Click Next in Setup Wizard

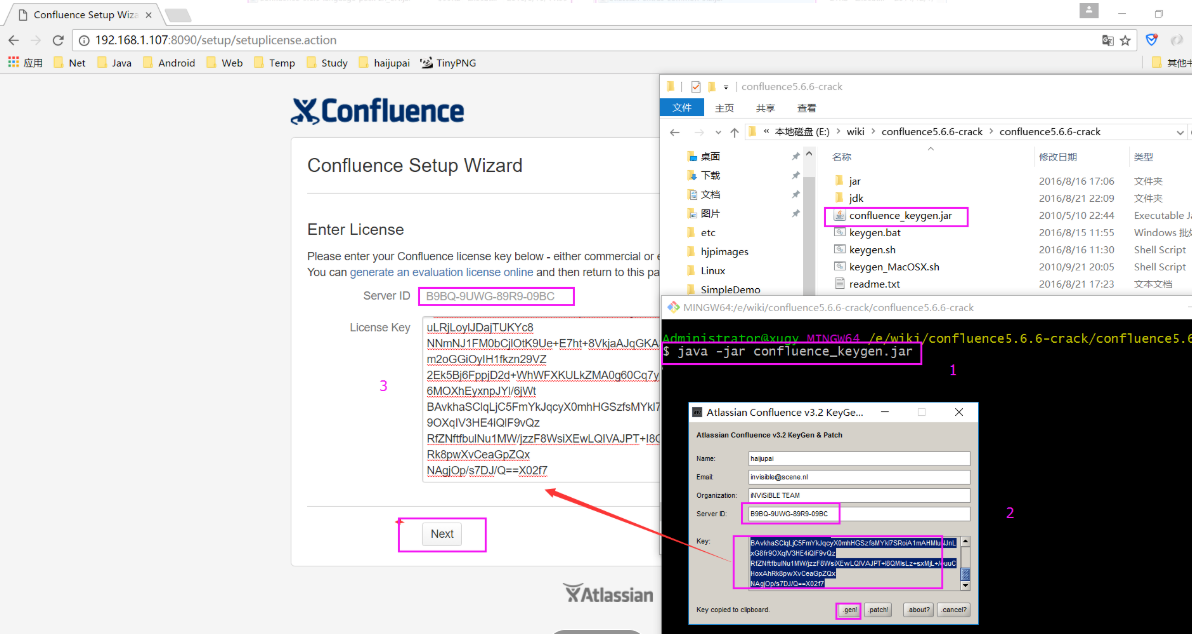point(442,534)
